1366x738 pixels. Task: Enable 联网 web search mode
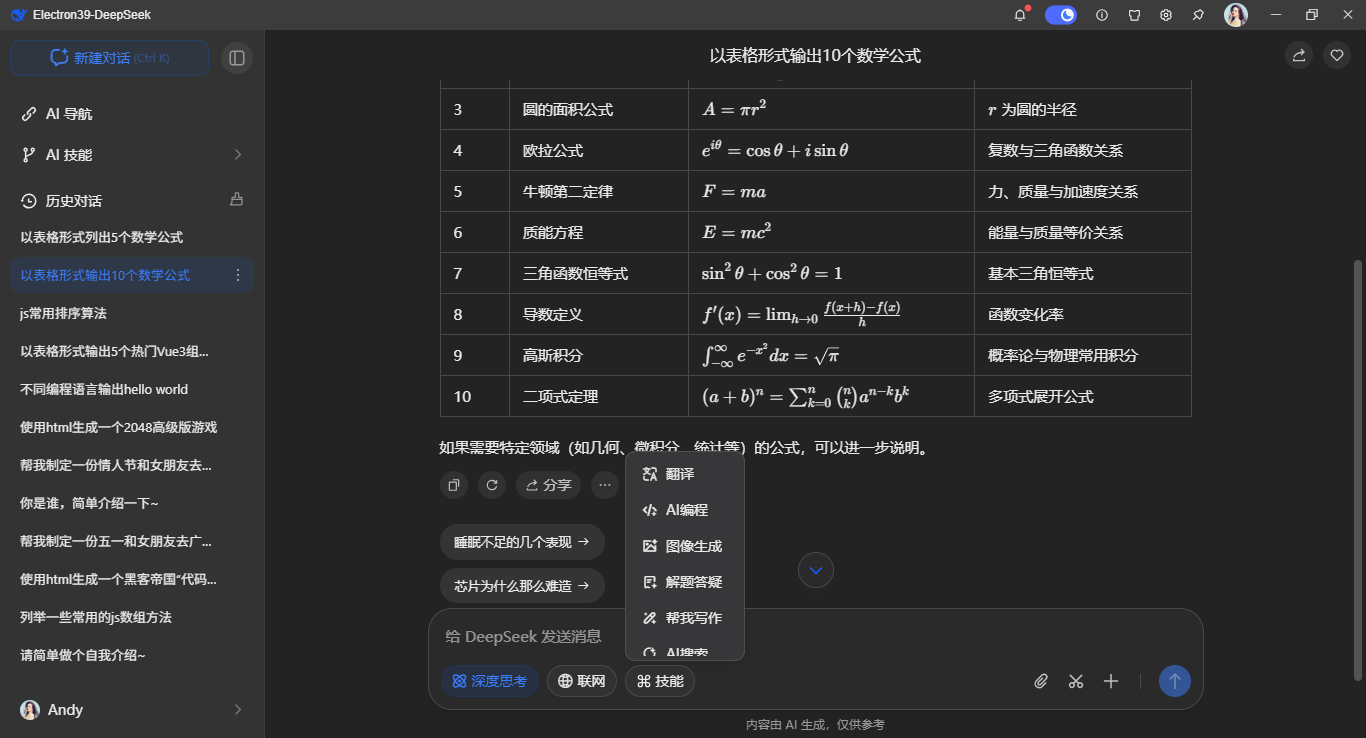point(581,681)
